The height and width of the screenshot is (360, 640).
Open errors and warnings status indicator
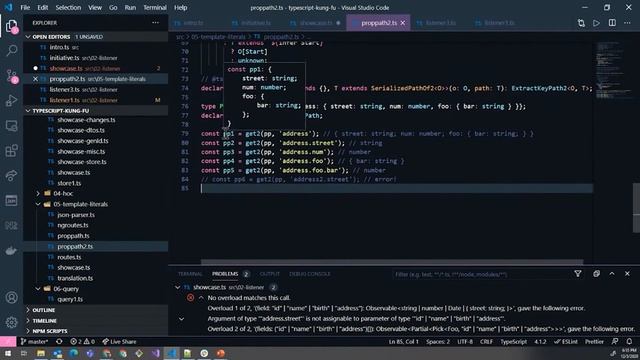82,342
